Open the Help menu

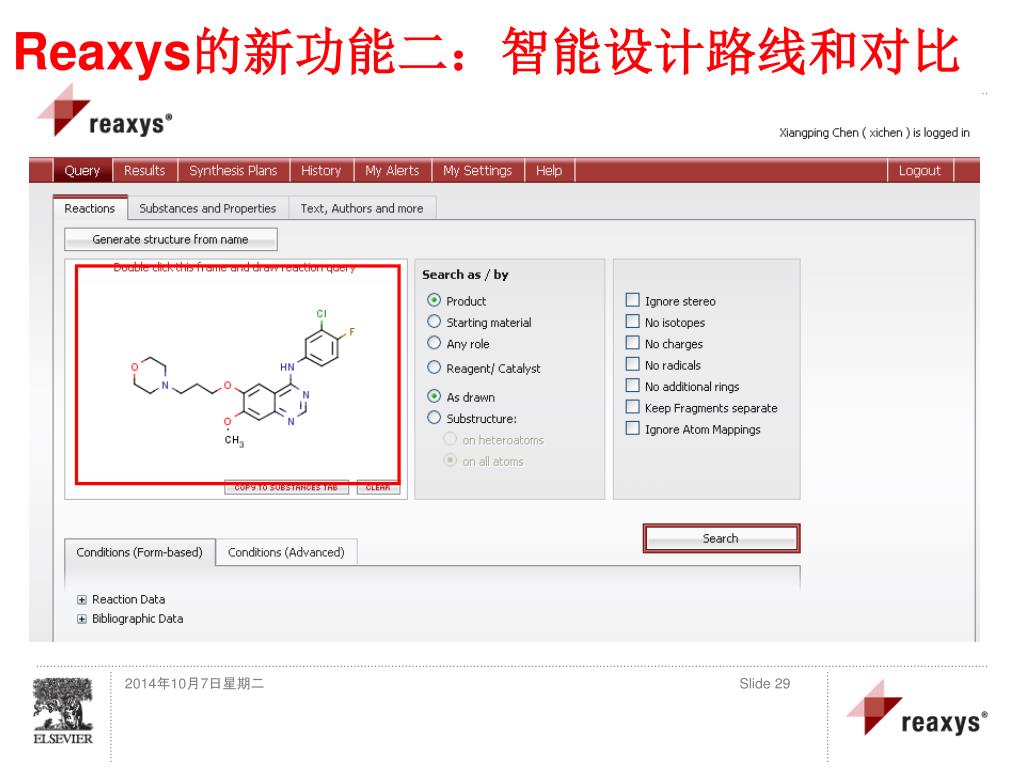549,170
